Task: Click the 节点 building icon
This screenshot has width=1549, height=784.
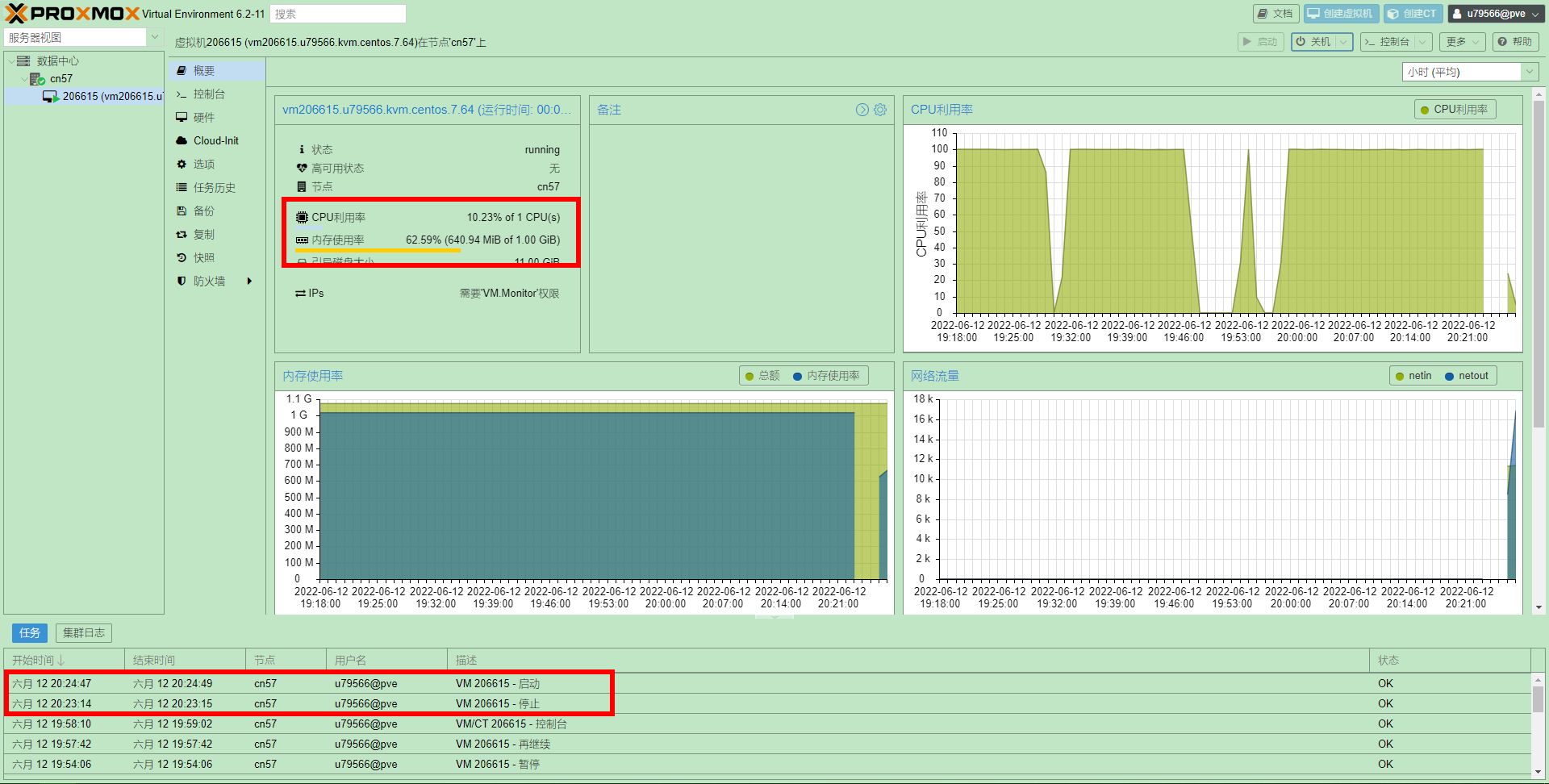Action: click(302, 187)
